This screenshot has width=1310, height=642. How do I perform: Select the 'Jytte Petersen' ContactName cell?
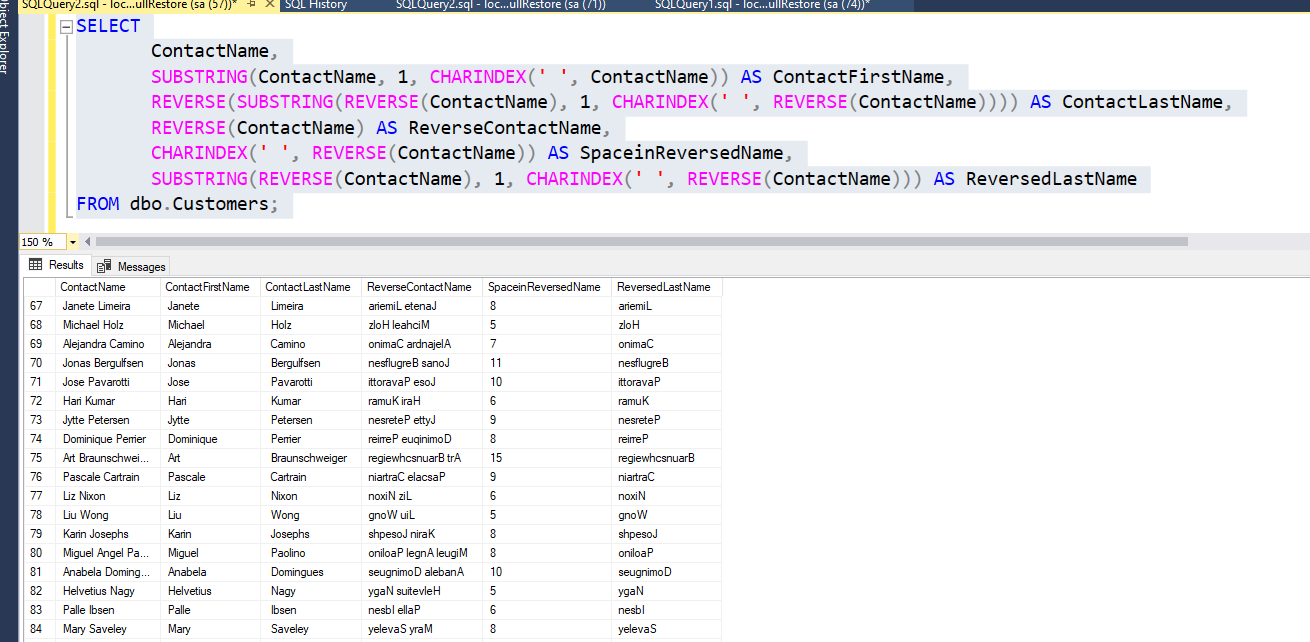pos(108,420)
